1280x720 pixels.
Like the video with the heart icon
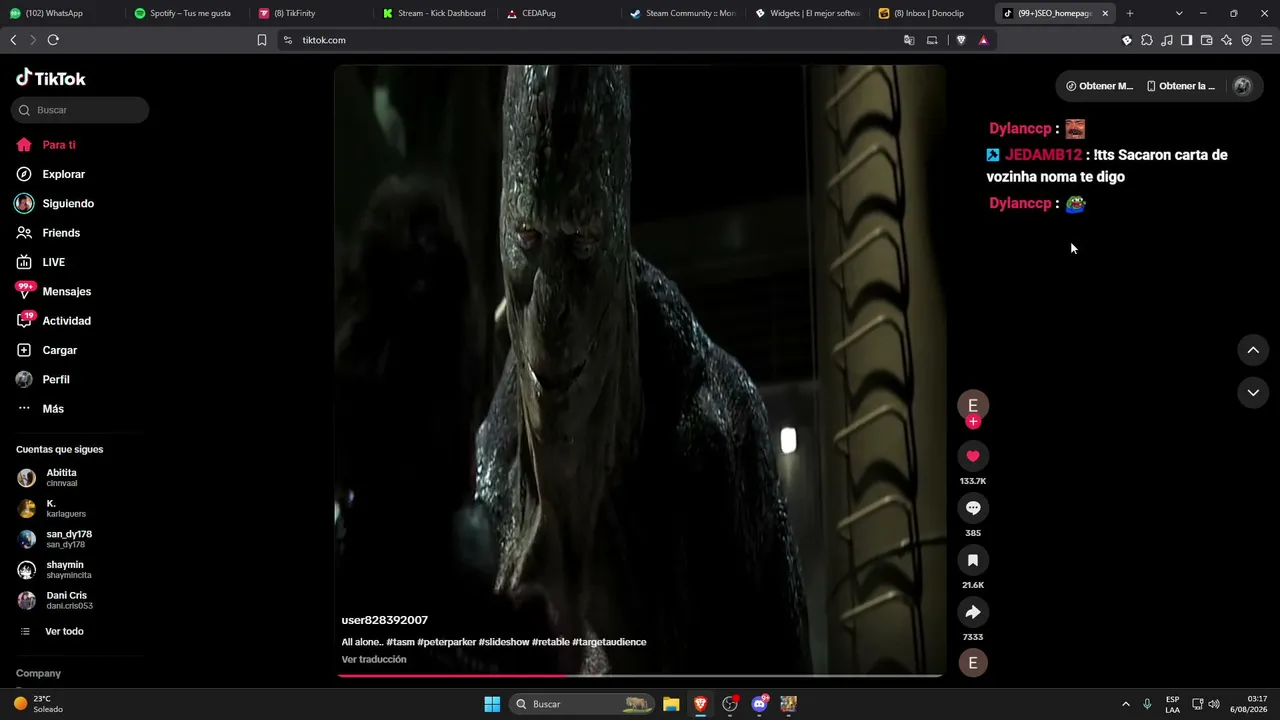click(973, 456)
